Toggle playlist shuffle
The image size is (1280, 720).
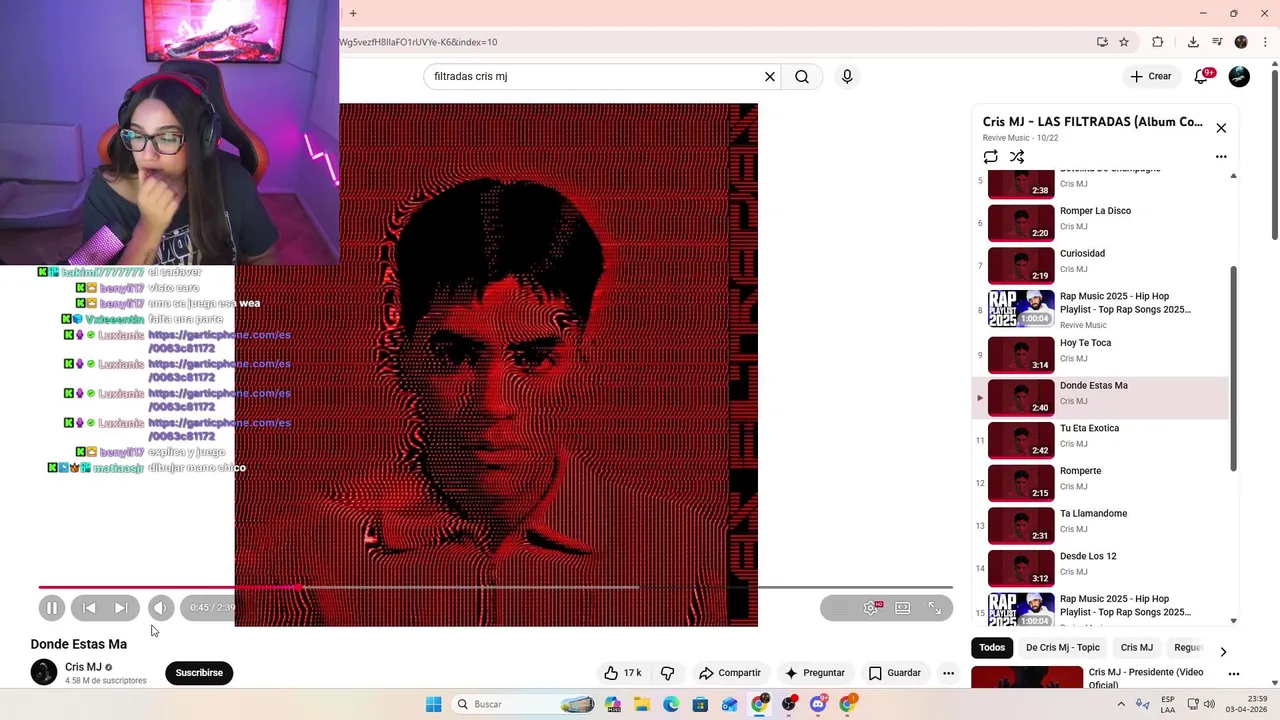point(1017,157)
